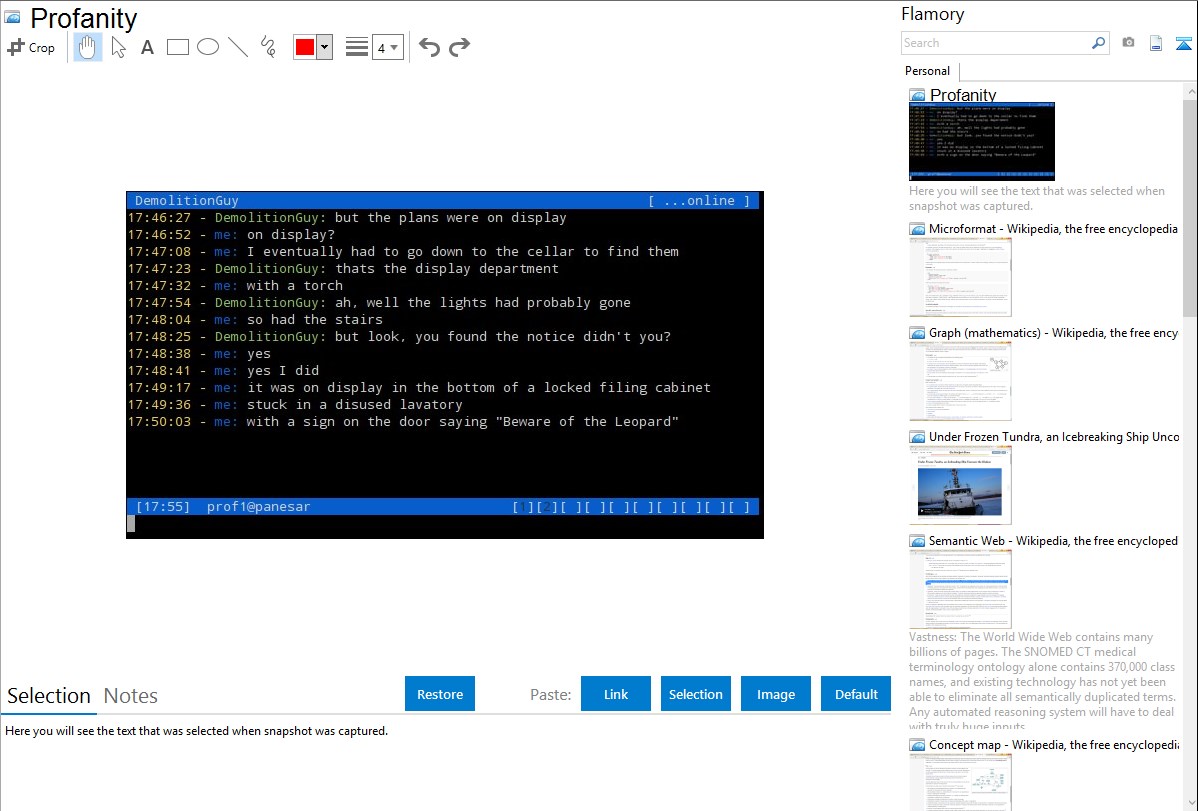Screen dimensions: 1198x811
Task: Select the straight line tool
Action: click(238, 47)
